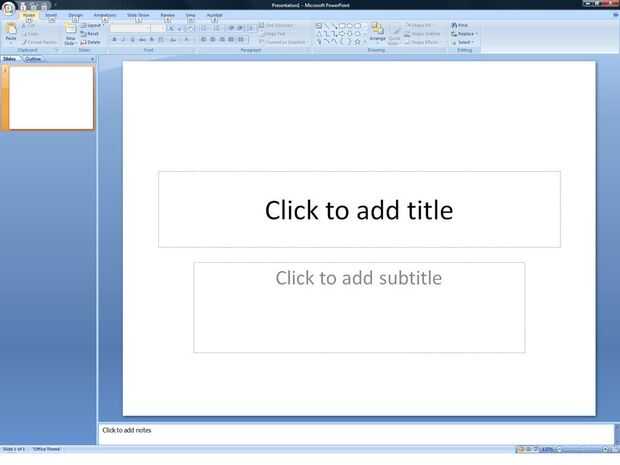This screenshot has height=465, width=620.
Task: Open the Shape Outline dropdown
Action: point(422,34)
